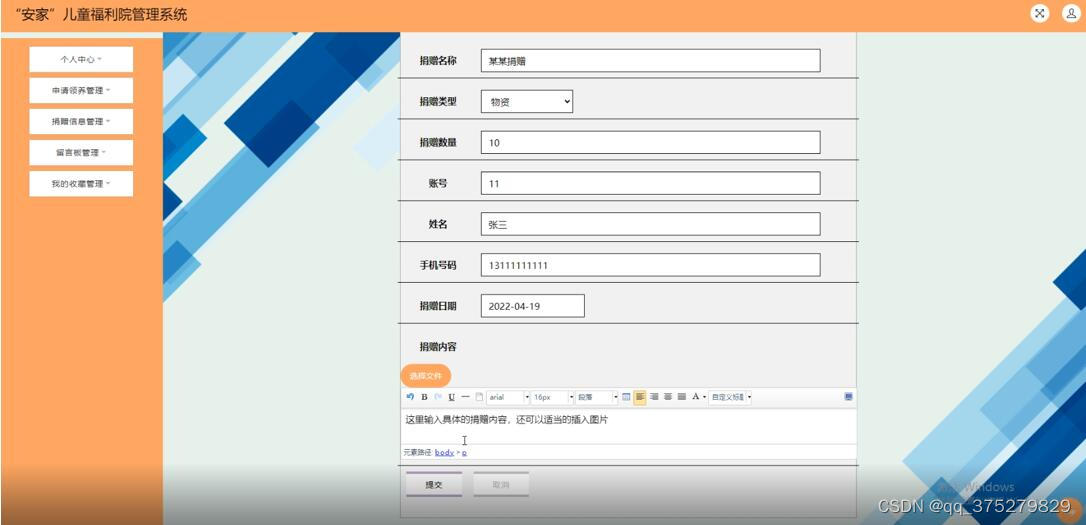Insert a horizontal line via the editor toolbar

(465, 397)
